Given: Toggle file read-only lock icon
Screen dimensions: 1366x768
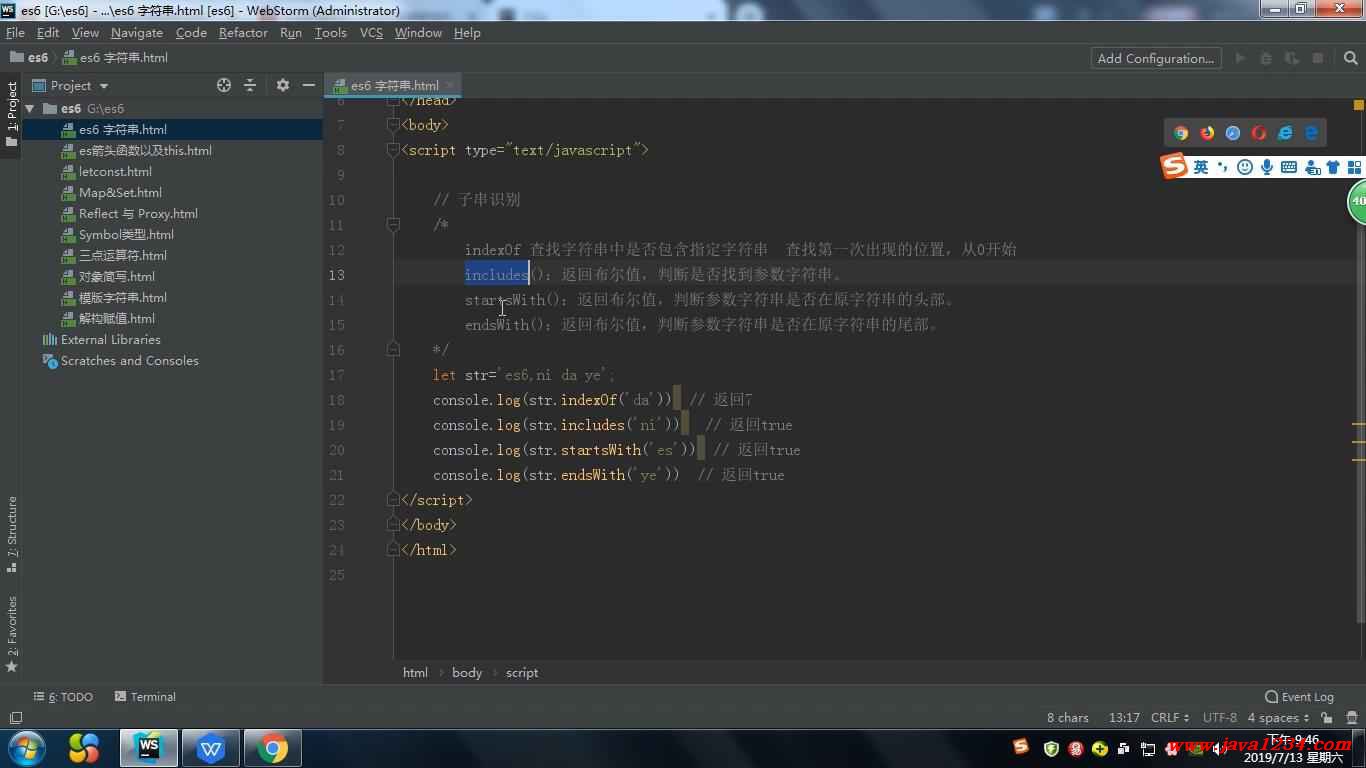Looking at the screenshot, I should (1326, 718).
